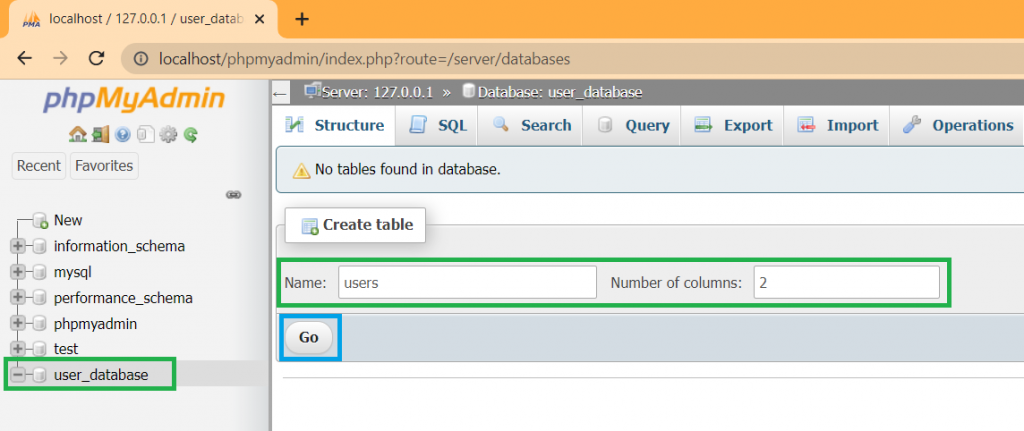This screenshot has width=1024, height=431.
Task: Select mysql in the database tree
Action: pos(72,272)
